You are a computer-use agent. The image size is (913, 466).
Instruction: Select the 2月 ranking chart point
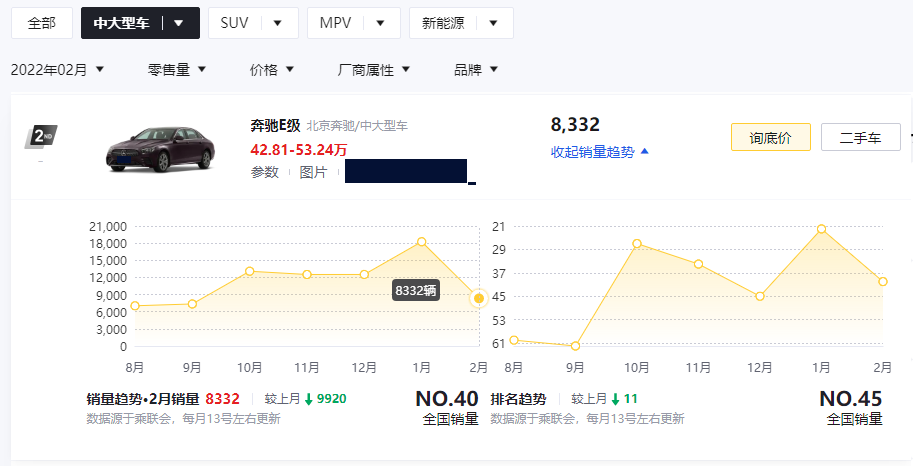[x=883, y=282]
